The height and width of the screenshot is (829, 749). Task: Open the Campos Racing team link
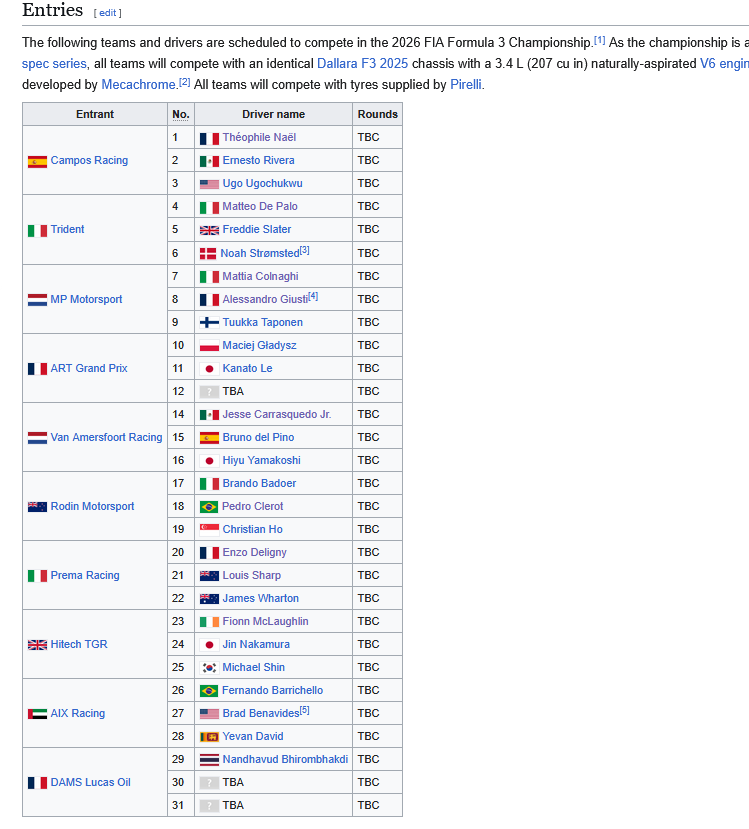[89, 160]
